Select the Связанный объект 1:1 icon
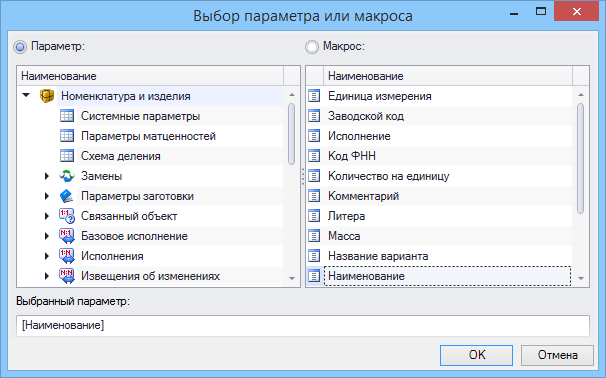 (67, 216)
